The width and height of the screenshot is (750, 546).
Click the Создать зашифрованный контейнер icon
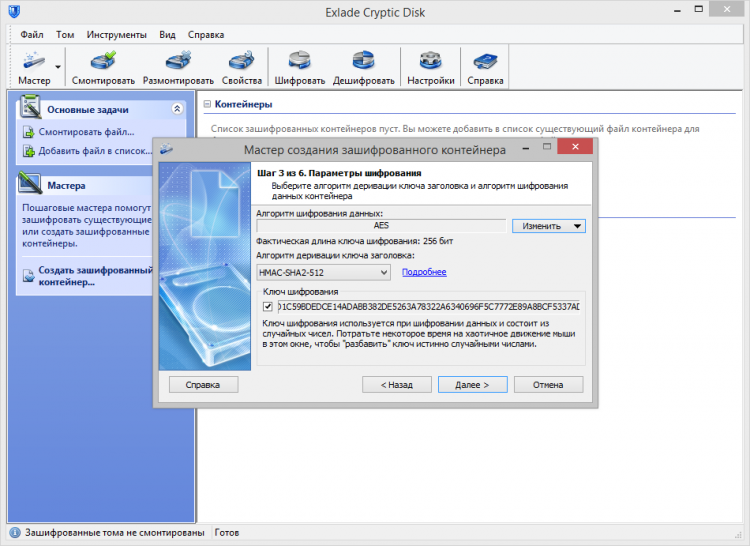[29, 275]
